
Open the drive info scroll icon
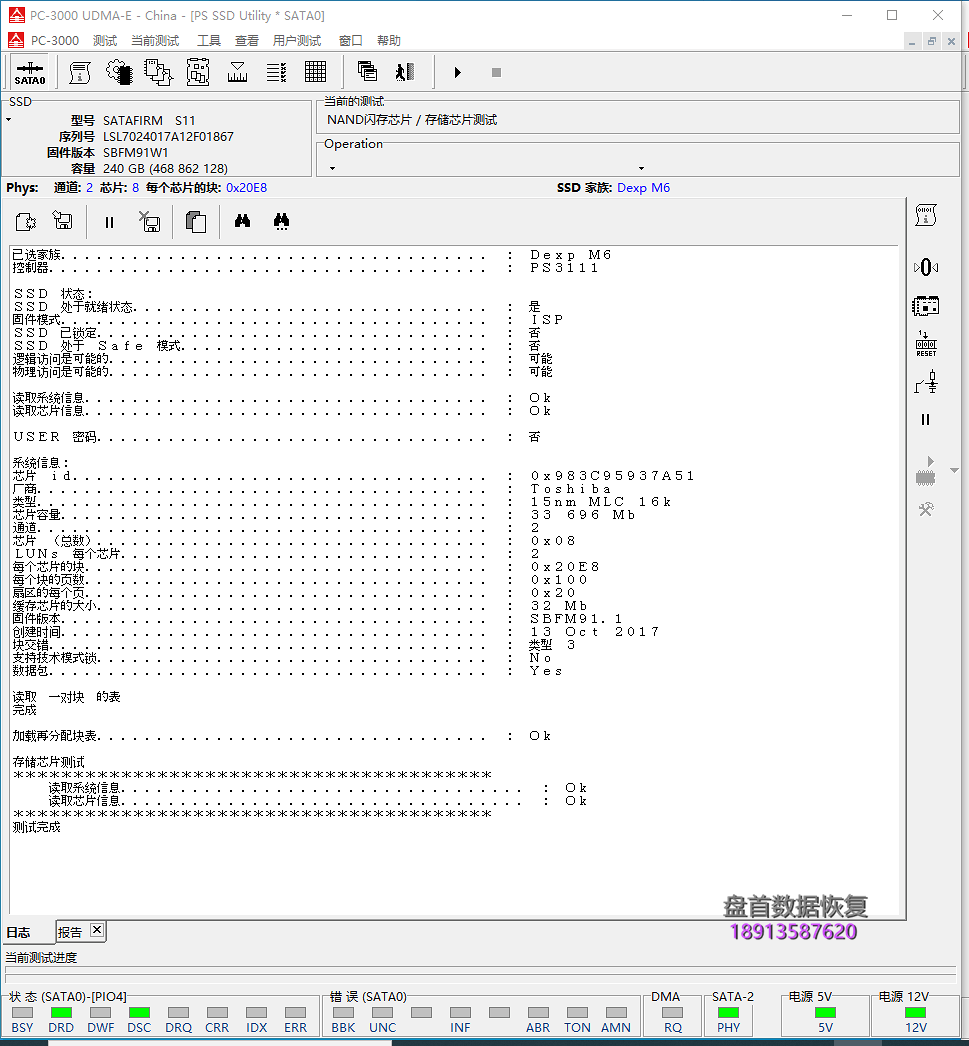pyautogui.click(x=80, y=73)
